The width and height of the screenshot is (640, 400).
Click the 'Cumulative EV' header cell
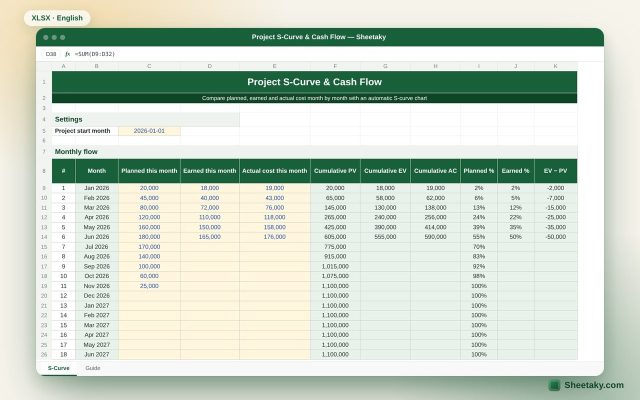point(385,171)
